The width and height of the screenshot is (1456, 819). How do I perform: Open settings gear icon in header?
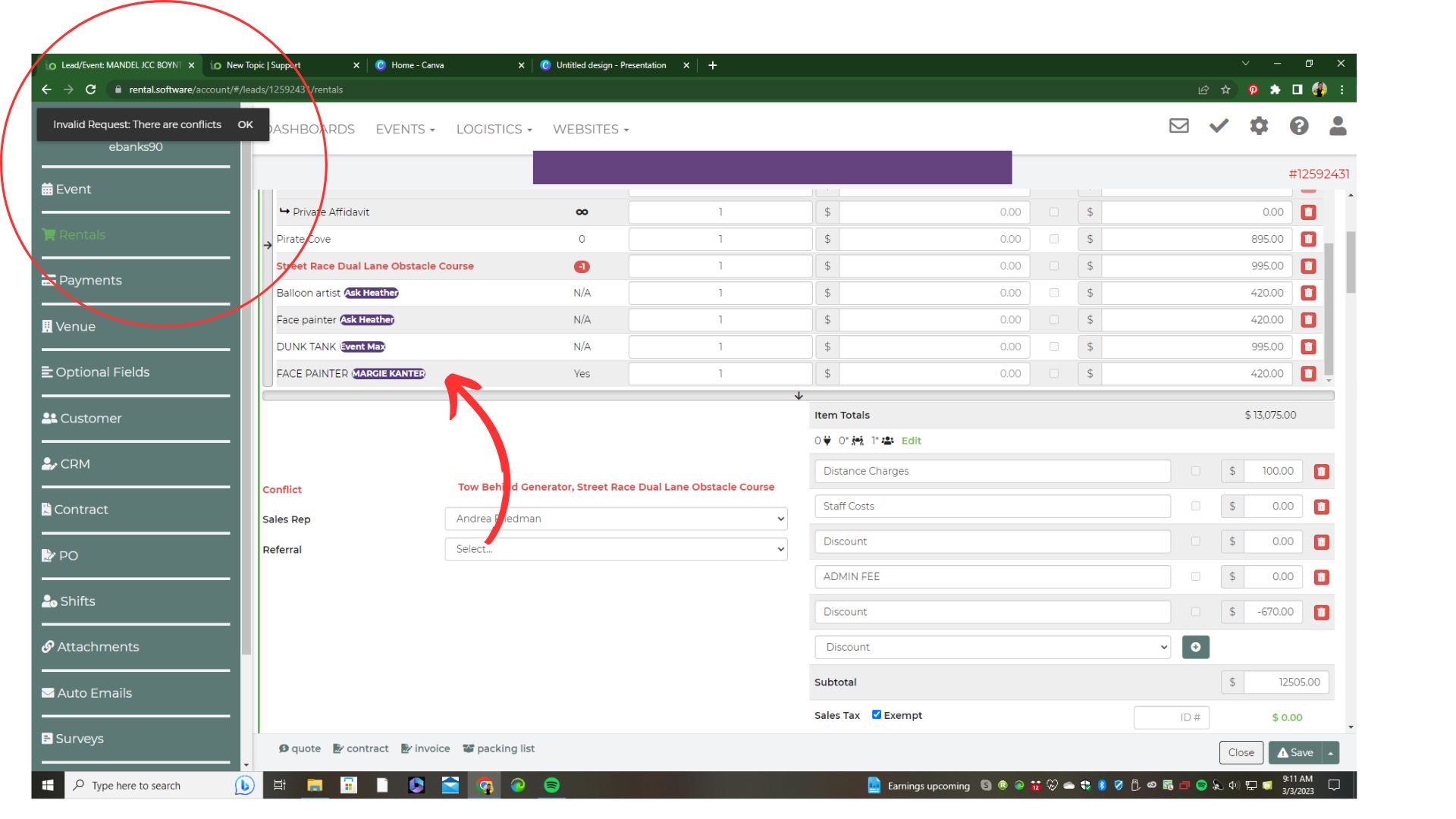coord(1259,126)
